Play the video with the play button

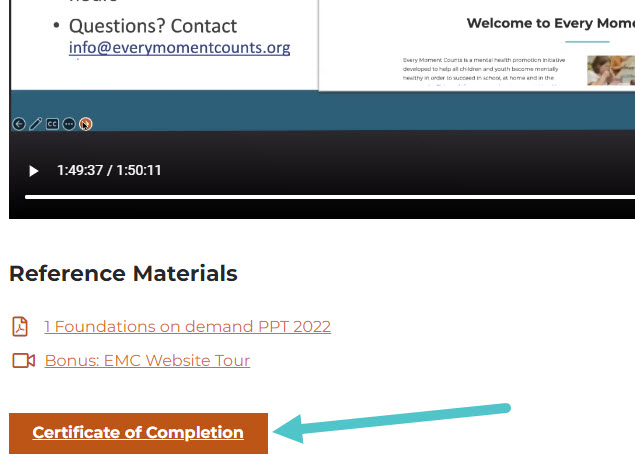pyautogui.click(x=34, y=171)
